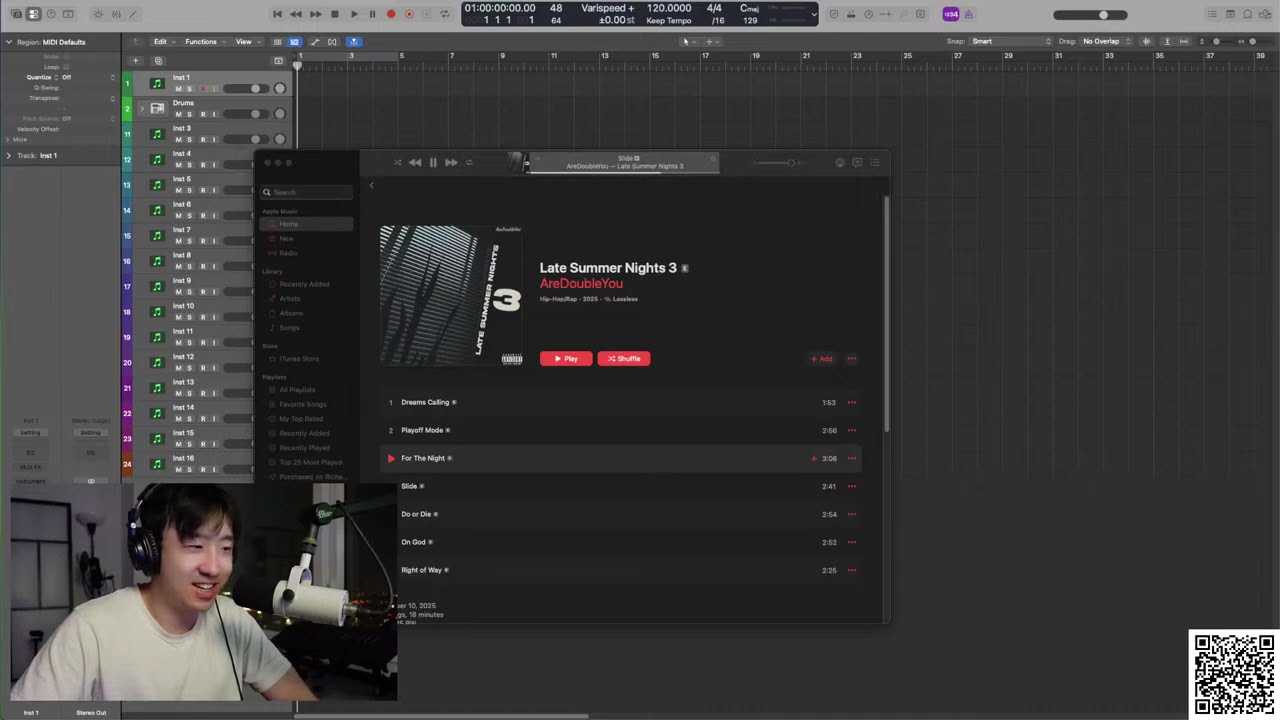
Task: Open Playing Next queue icon in Music
Action: click(x=875, y=163)
